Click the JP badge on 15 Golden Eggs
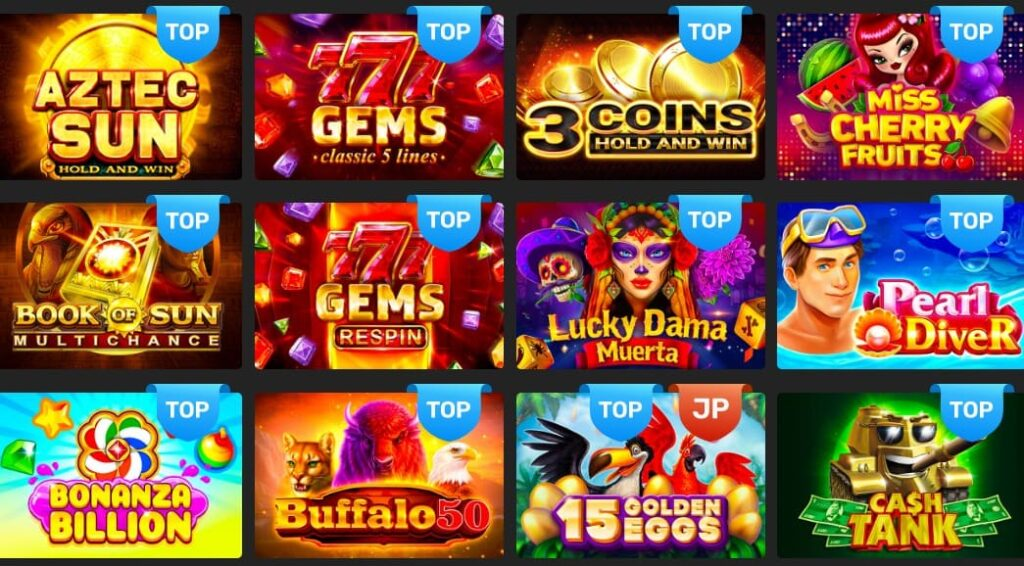 click(710, 411)
